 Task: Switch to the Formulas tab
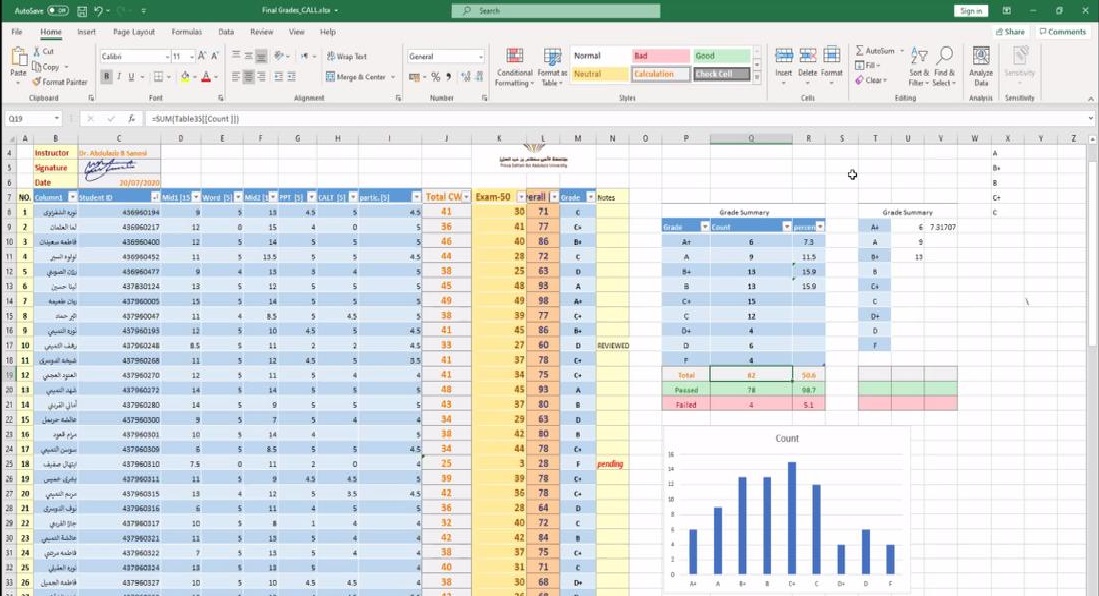[x=186, y=32]
